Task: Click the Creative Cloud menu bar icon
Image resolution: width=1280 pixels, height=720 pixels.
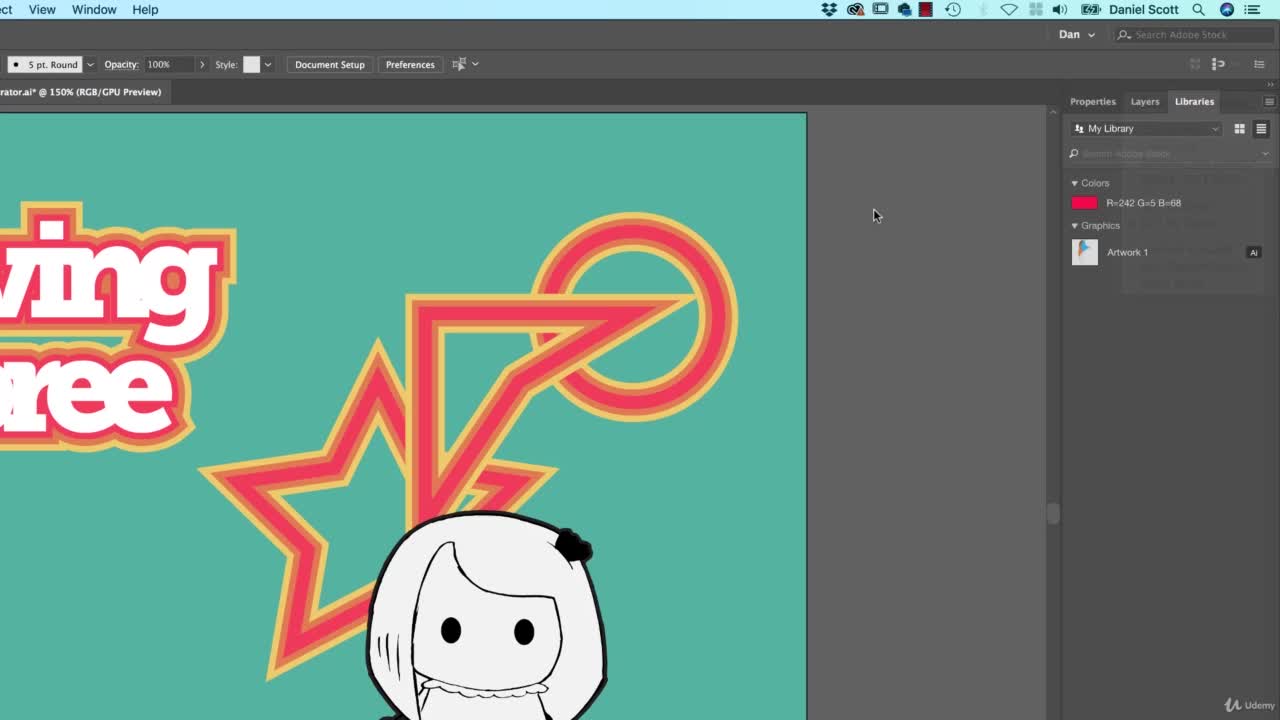Action: coord(855,9)
